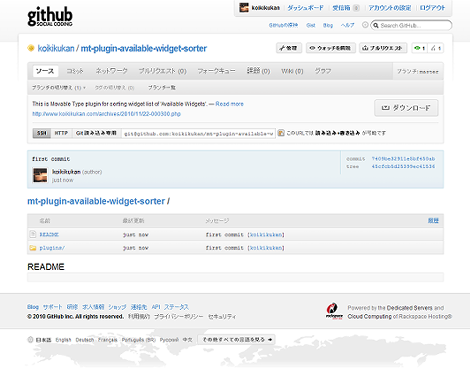Select the HTTP protocol button
The width and height of the screenshot is (470, 368).
pos(61,133)
